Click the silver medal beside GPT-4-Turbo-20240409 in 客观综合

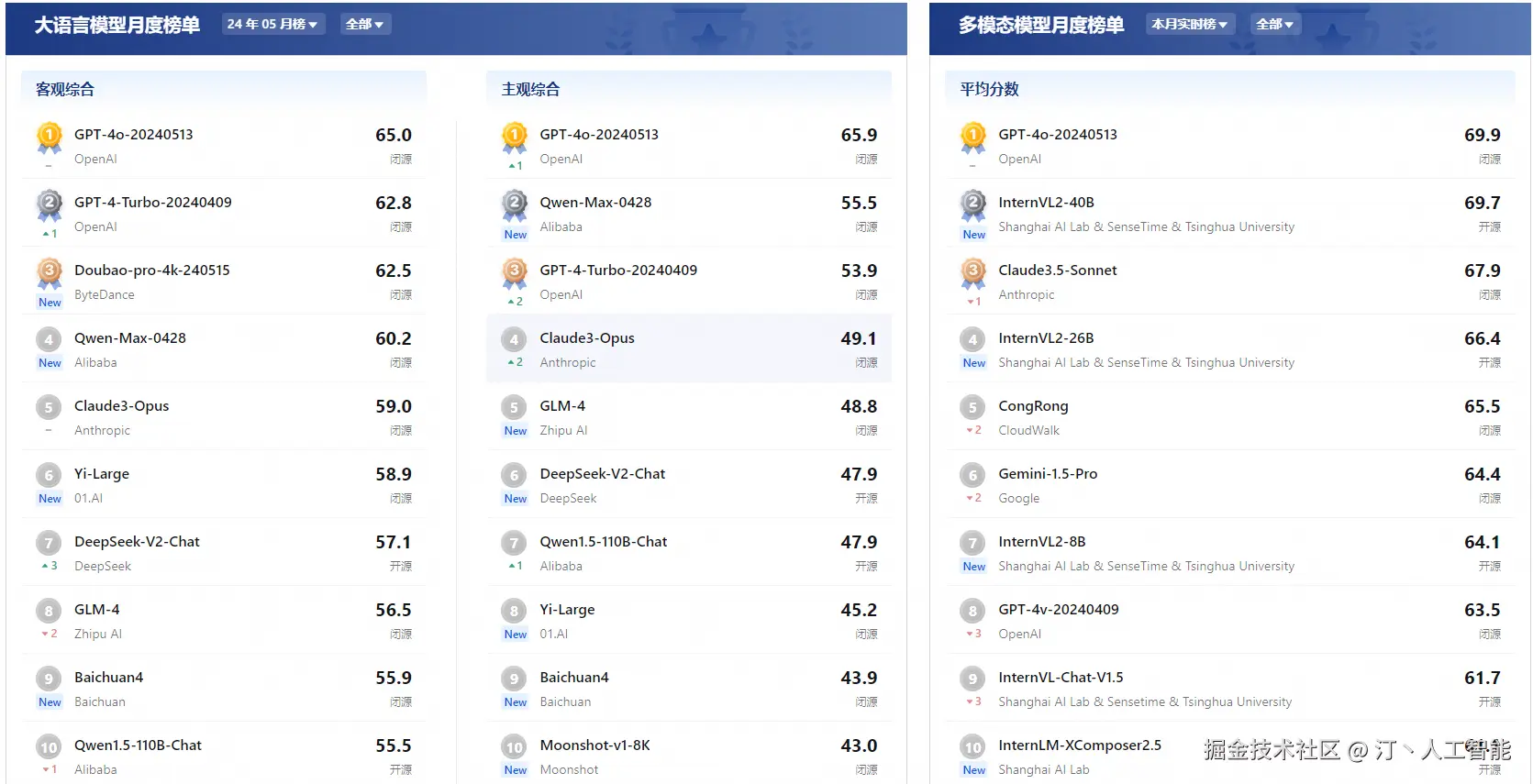49,206
